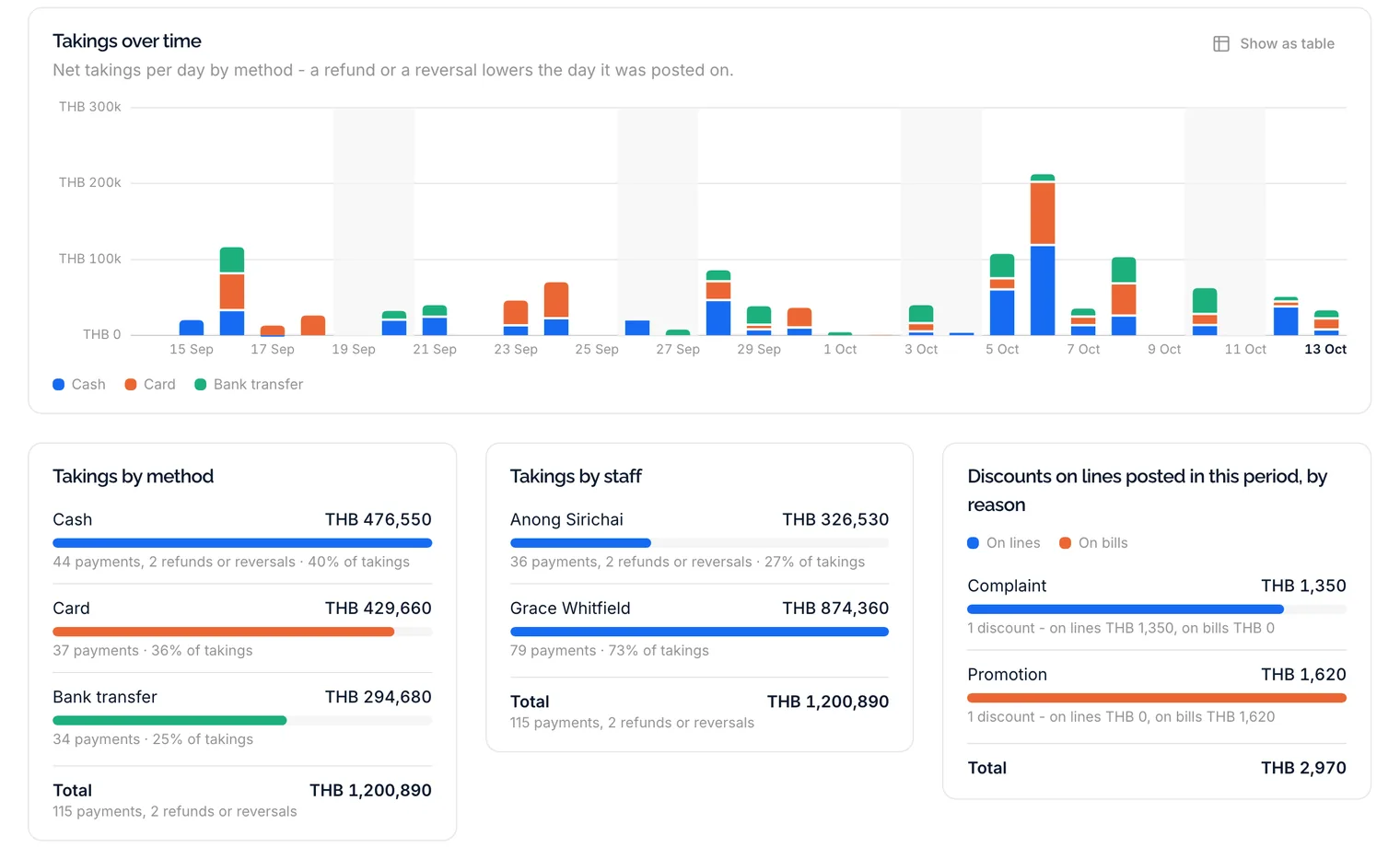Click the THB 300k axis label
This screenshot has height=847, width=1400.
[x=90, y=107]
